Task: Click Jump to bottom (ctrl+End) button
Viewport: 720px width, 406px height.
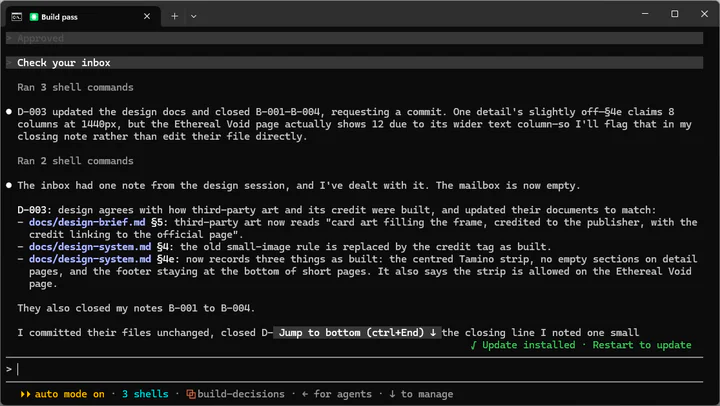Action: pyautogui.click(x=357, y=333)
